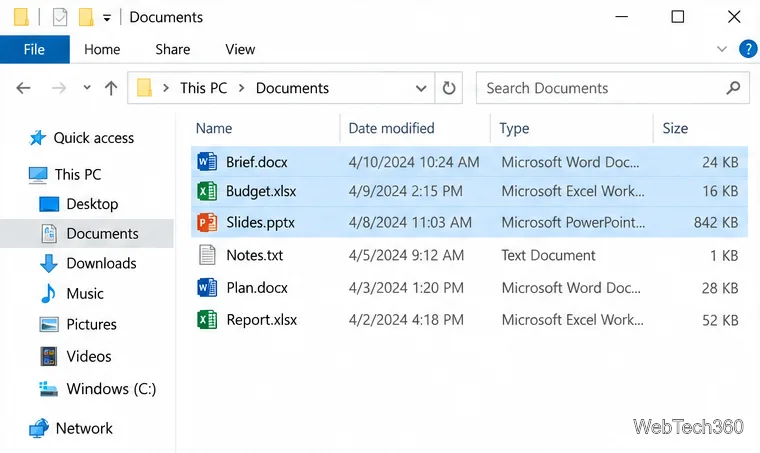The width and height of the screenshot is (760, 453).
Task: Go back with the left arrow
Action: [x=23, y=88]
